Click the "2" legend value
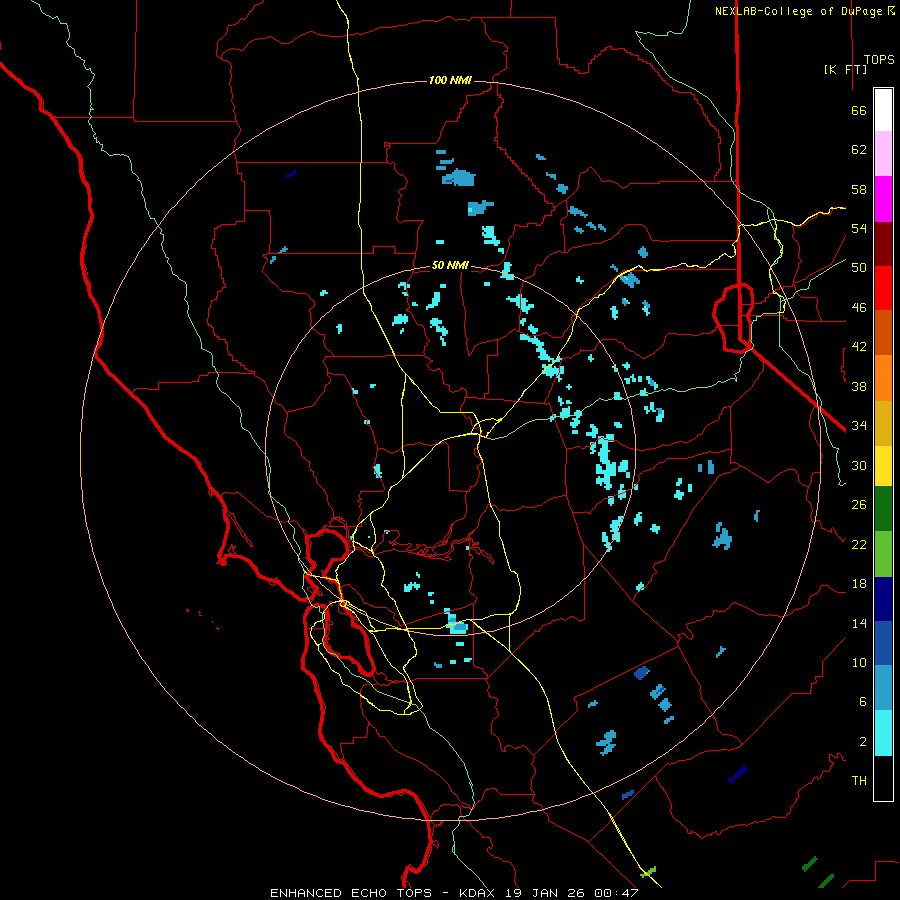900x900 pixels. [863, 742]
